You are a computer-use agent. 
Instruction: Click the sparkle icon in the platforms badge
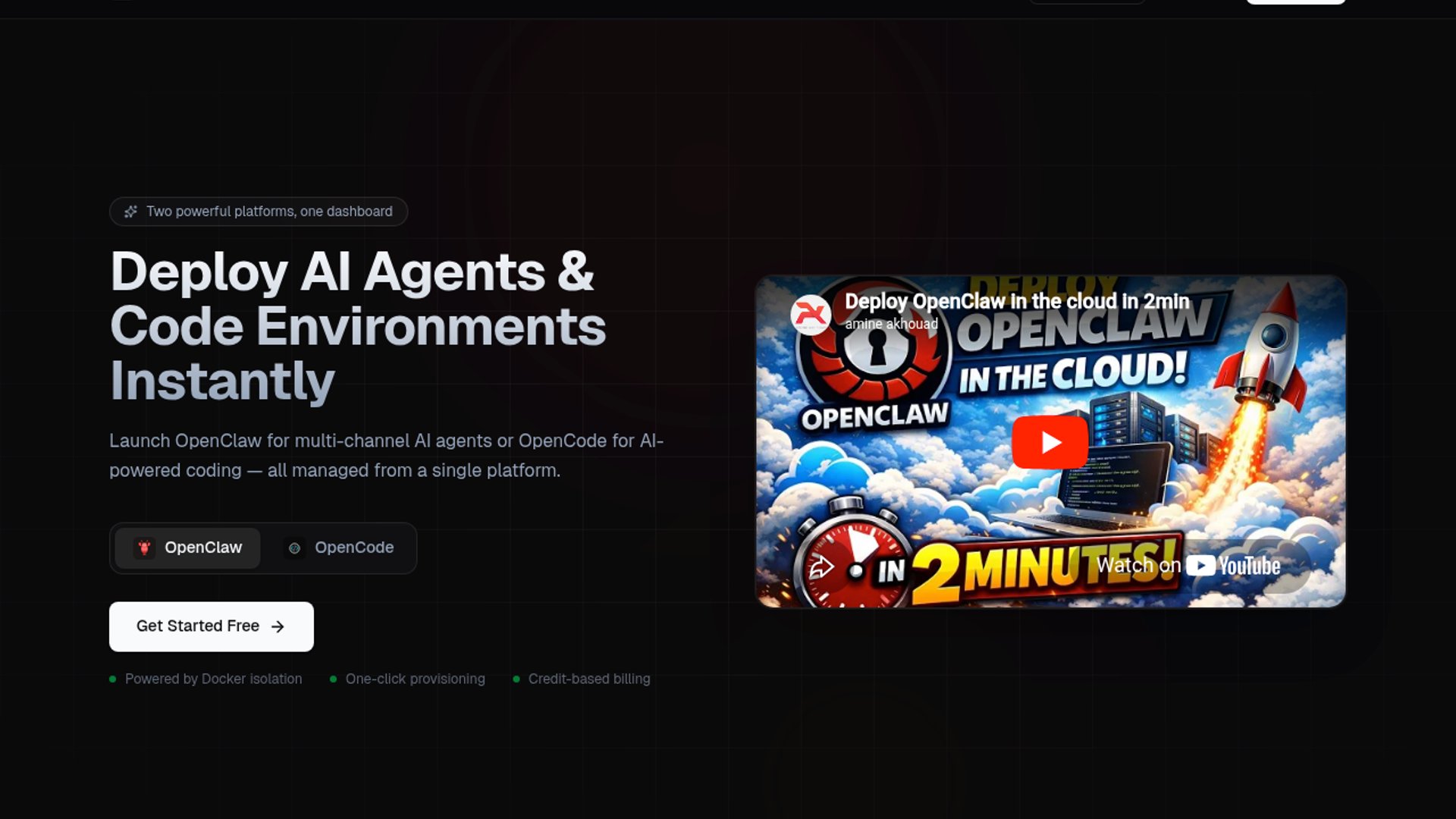click(130, 212)
